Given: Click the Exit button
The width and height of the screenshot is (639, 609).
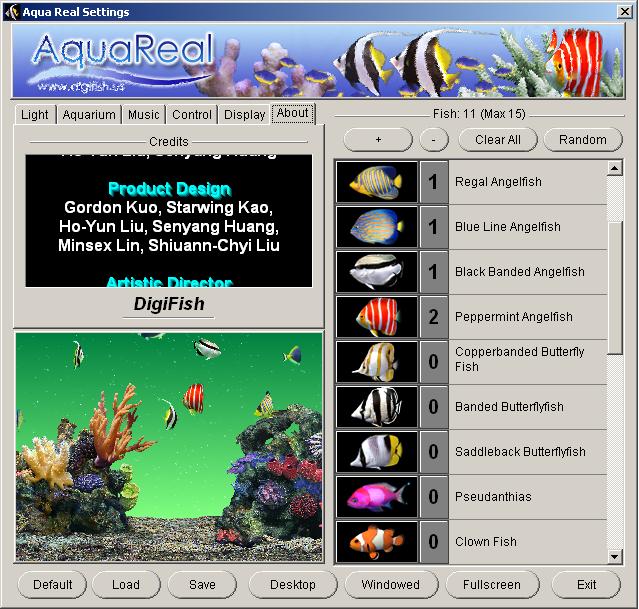Looking at the screenshot, I should tap(586, 585).
